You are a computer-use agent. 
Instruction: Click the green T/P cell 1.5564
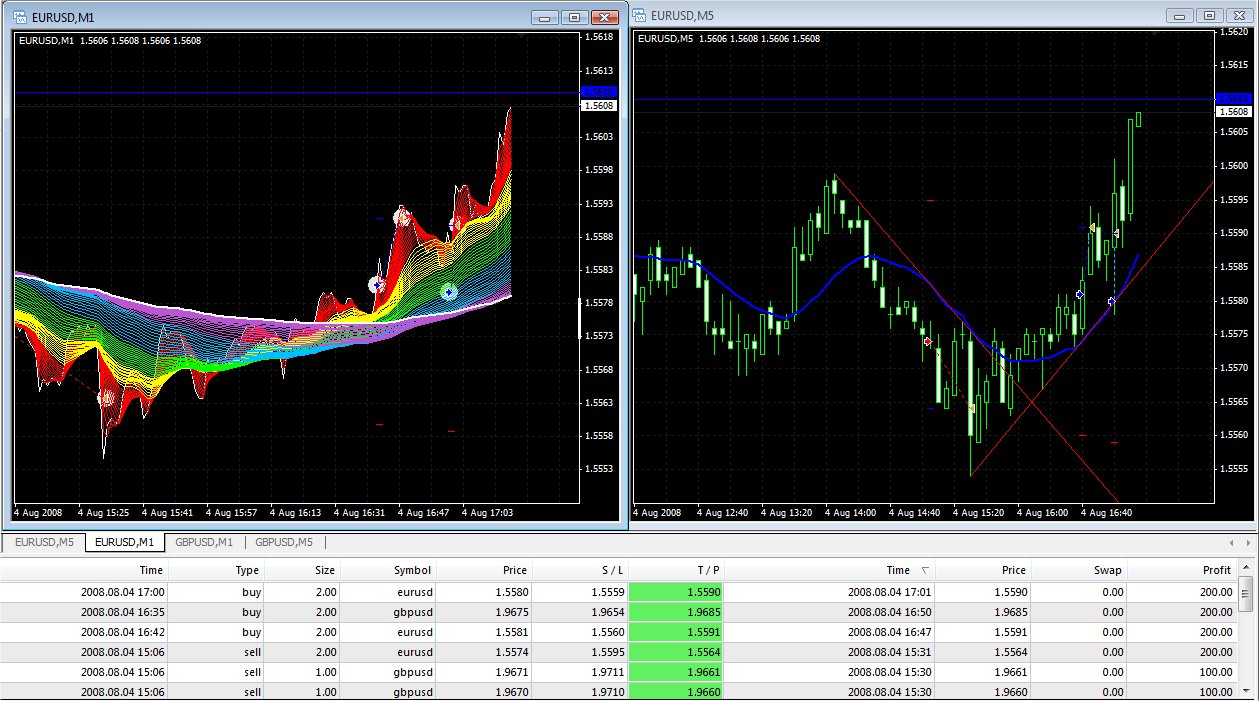[677, 652]
